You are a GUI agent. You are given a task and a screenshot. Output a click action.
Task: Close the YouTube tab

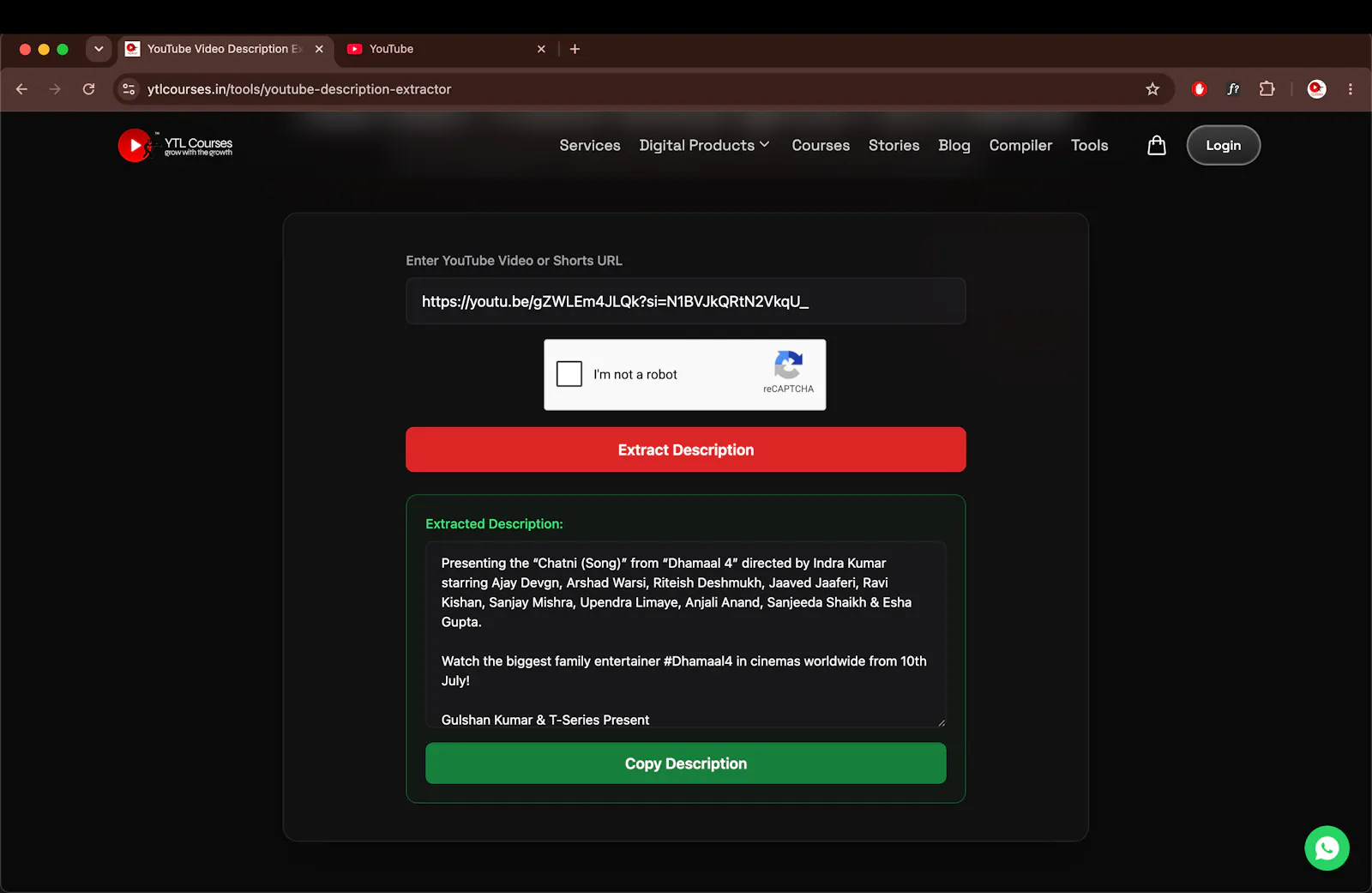pyautogui.click(x=541, y=49)
